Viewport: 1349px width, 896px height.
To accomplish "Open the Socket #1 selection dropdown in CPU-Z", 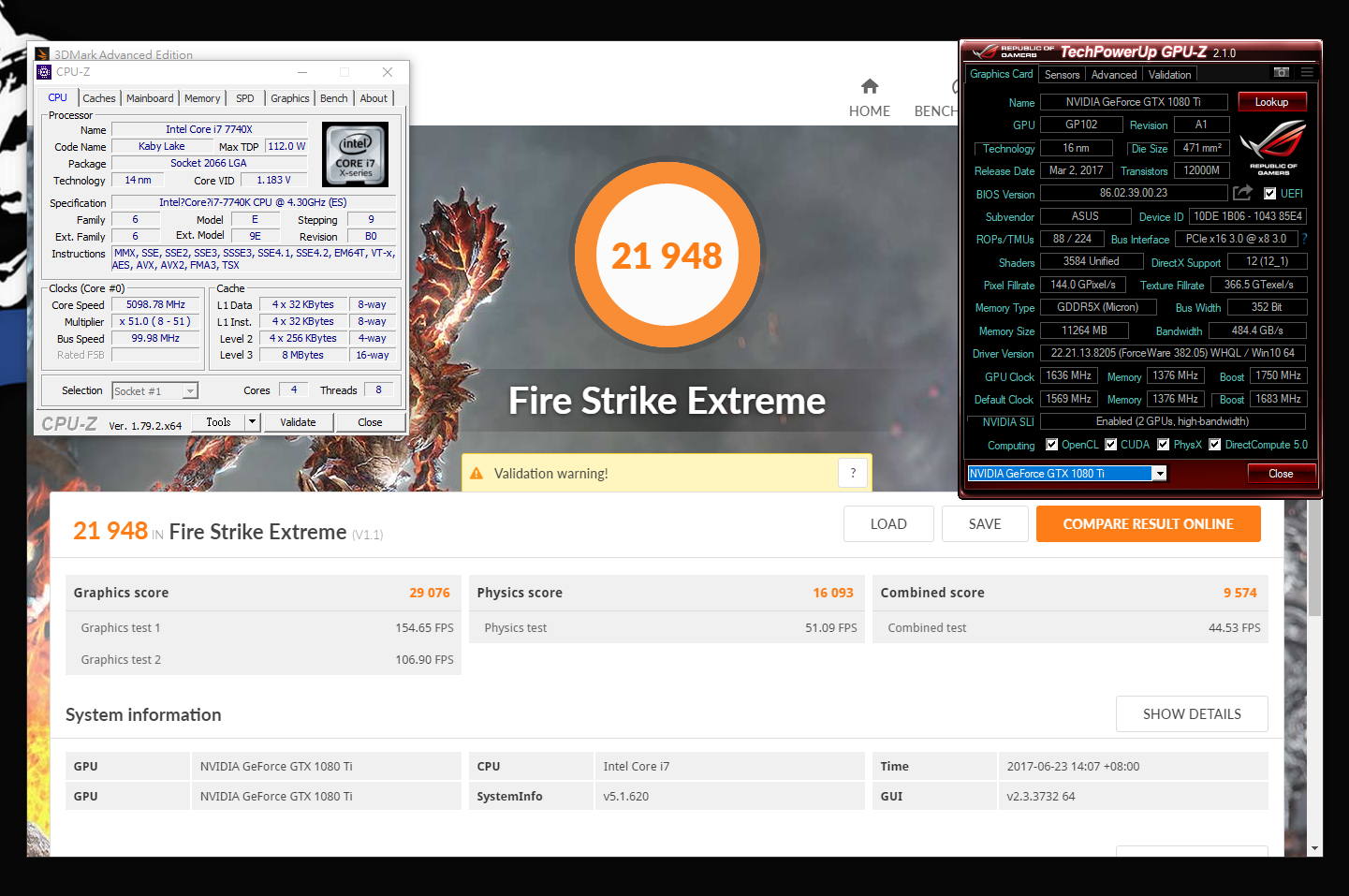I will click(x=190, y=391).
